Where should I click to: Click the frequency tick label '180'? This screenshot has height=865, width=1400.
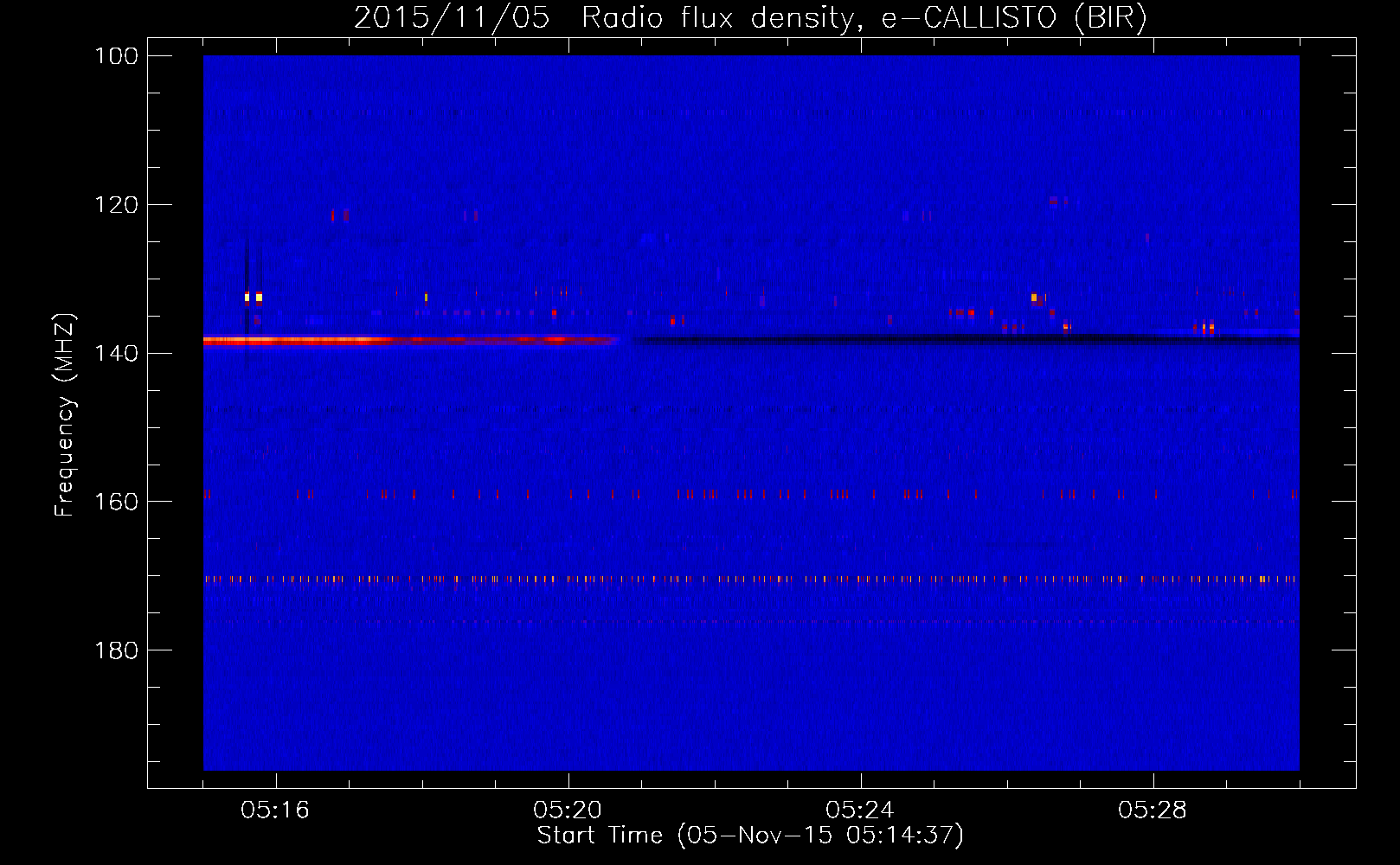pyautogui.click(x=118, y=650)
